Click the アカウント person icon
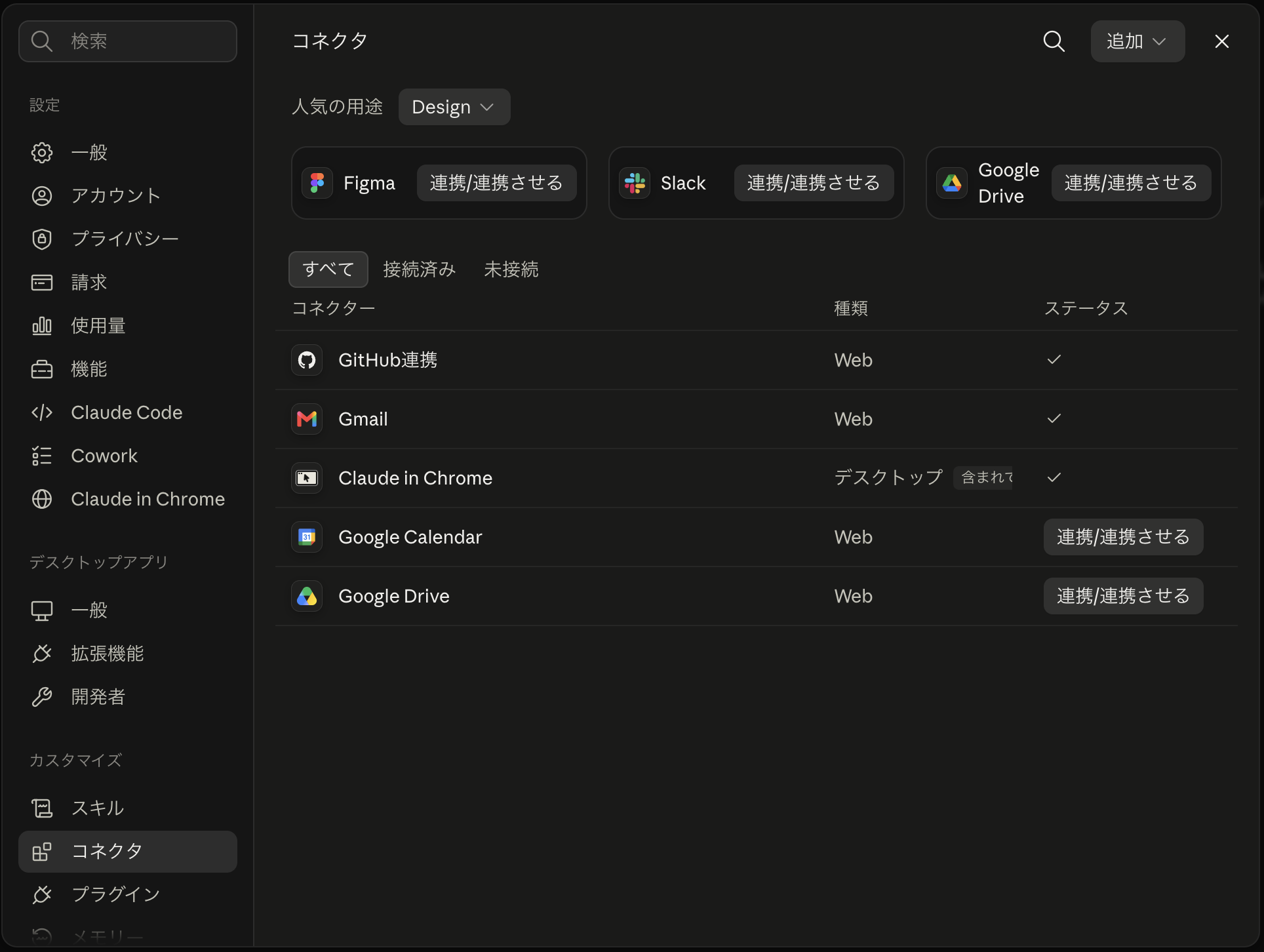 [x=42, y=196]
